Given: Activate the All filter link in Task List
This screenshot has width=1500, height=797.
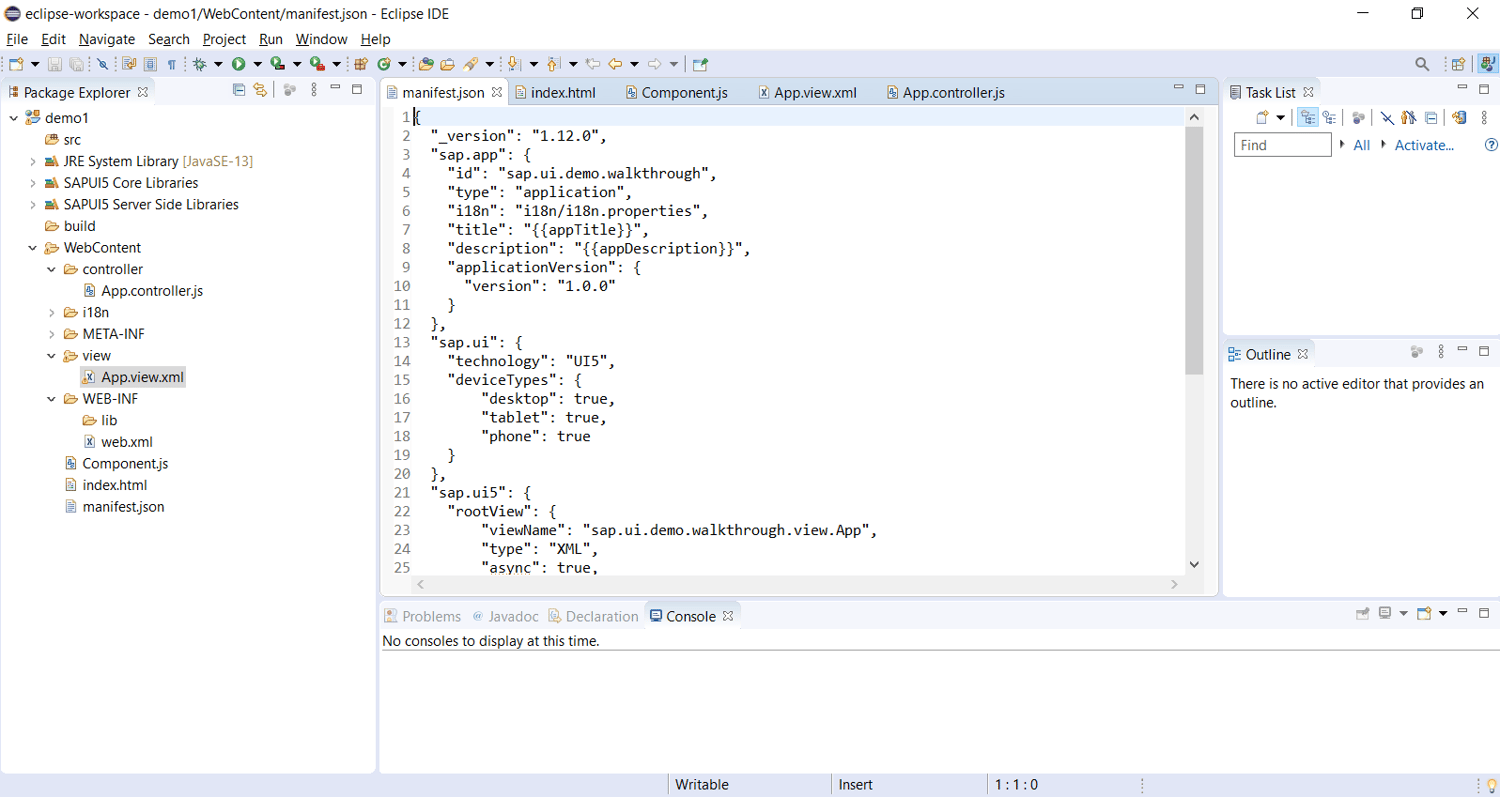Looking at the screenshot, I should [1360, 144].
